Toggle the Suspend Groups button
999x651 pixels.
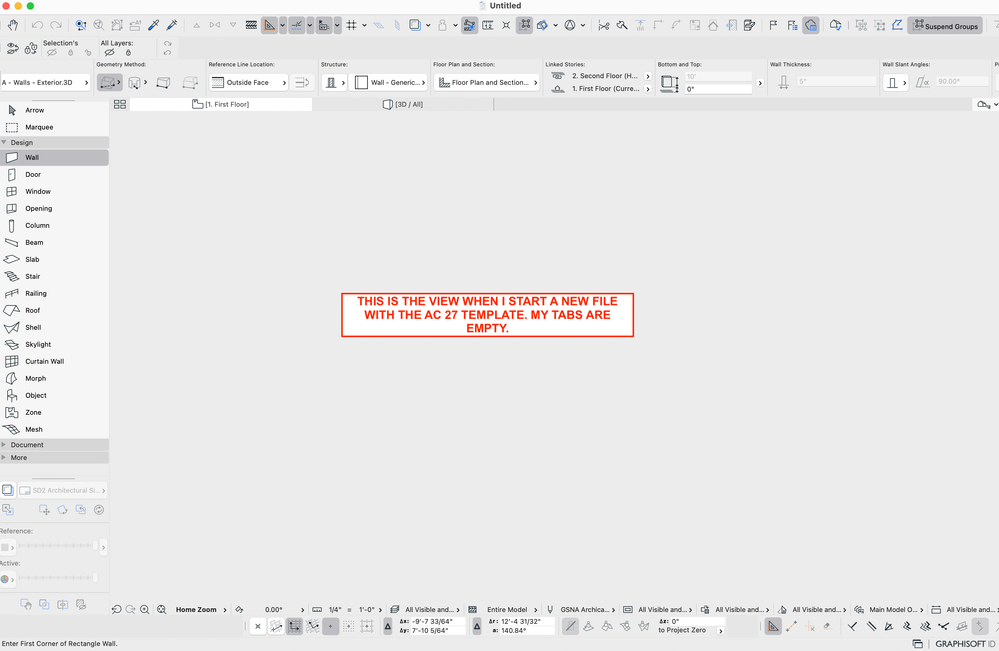tap(944, 25)
